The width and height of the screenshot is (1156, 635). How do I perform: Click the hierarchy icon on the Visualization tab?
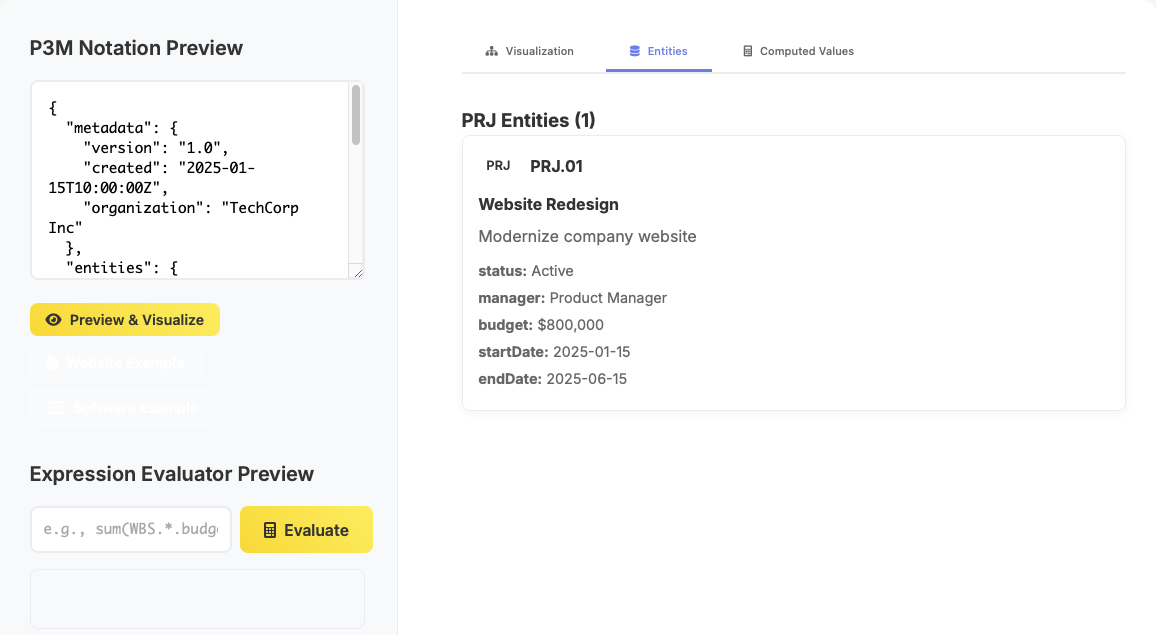point(491,50)
